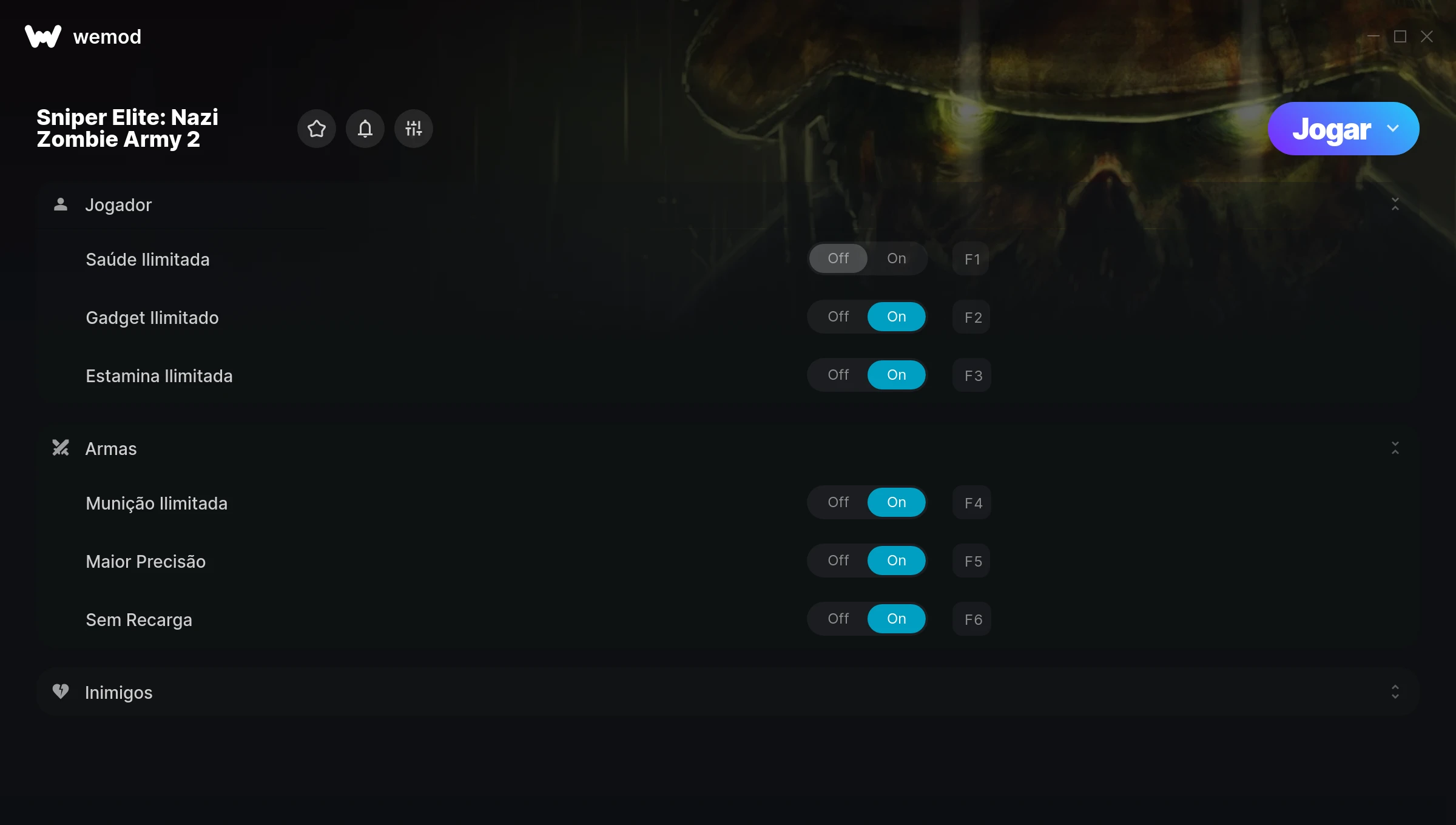
Task: Click the Armas crossed swords icon
Action: tap(61, 448)
